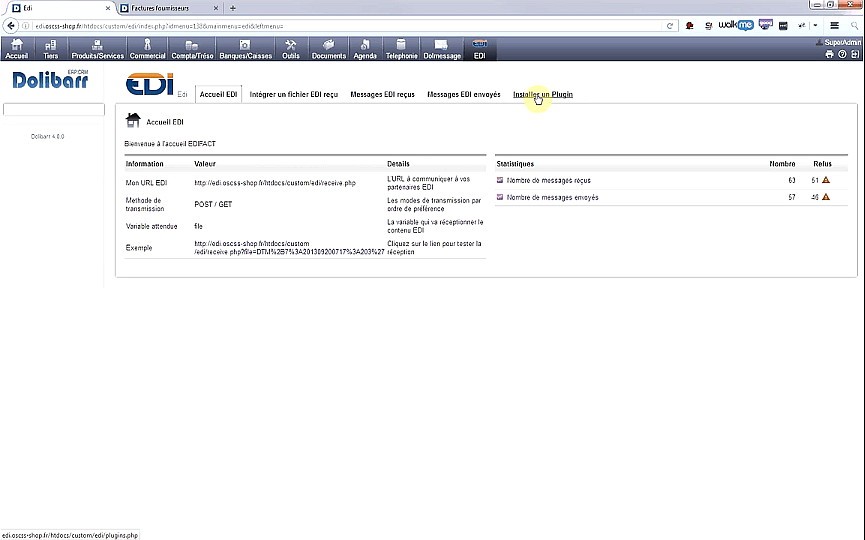Click the warning icon for messages reçus

pos(826,180)
